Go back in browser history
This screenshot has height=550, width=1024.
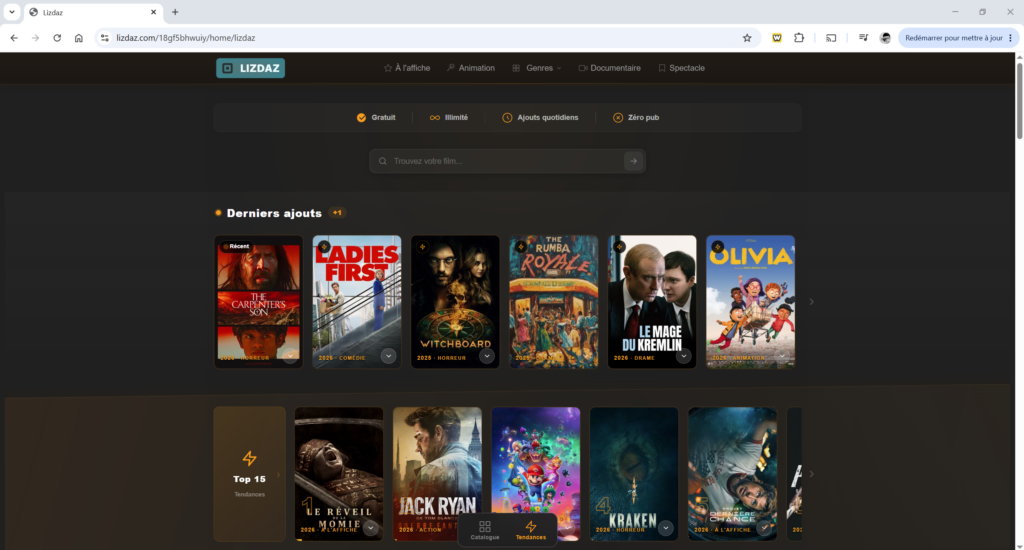14,38
